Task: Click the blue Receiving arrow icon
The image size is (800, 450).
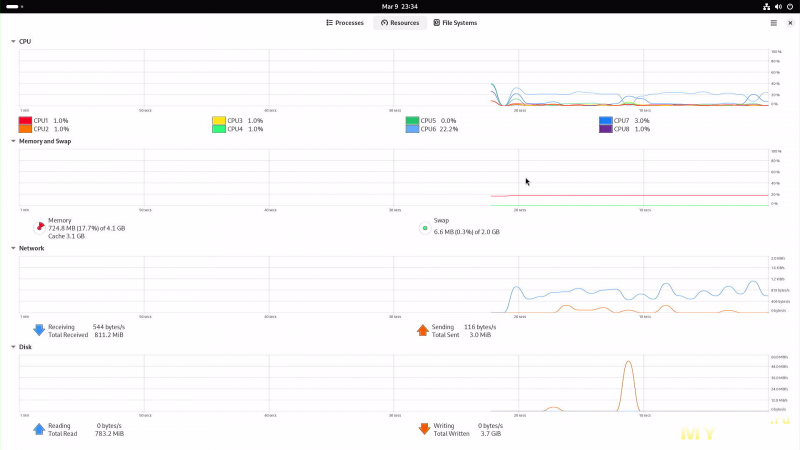Action: (39, 330)
